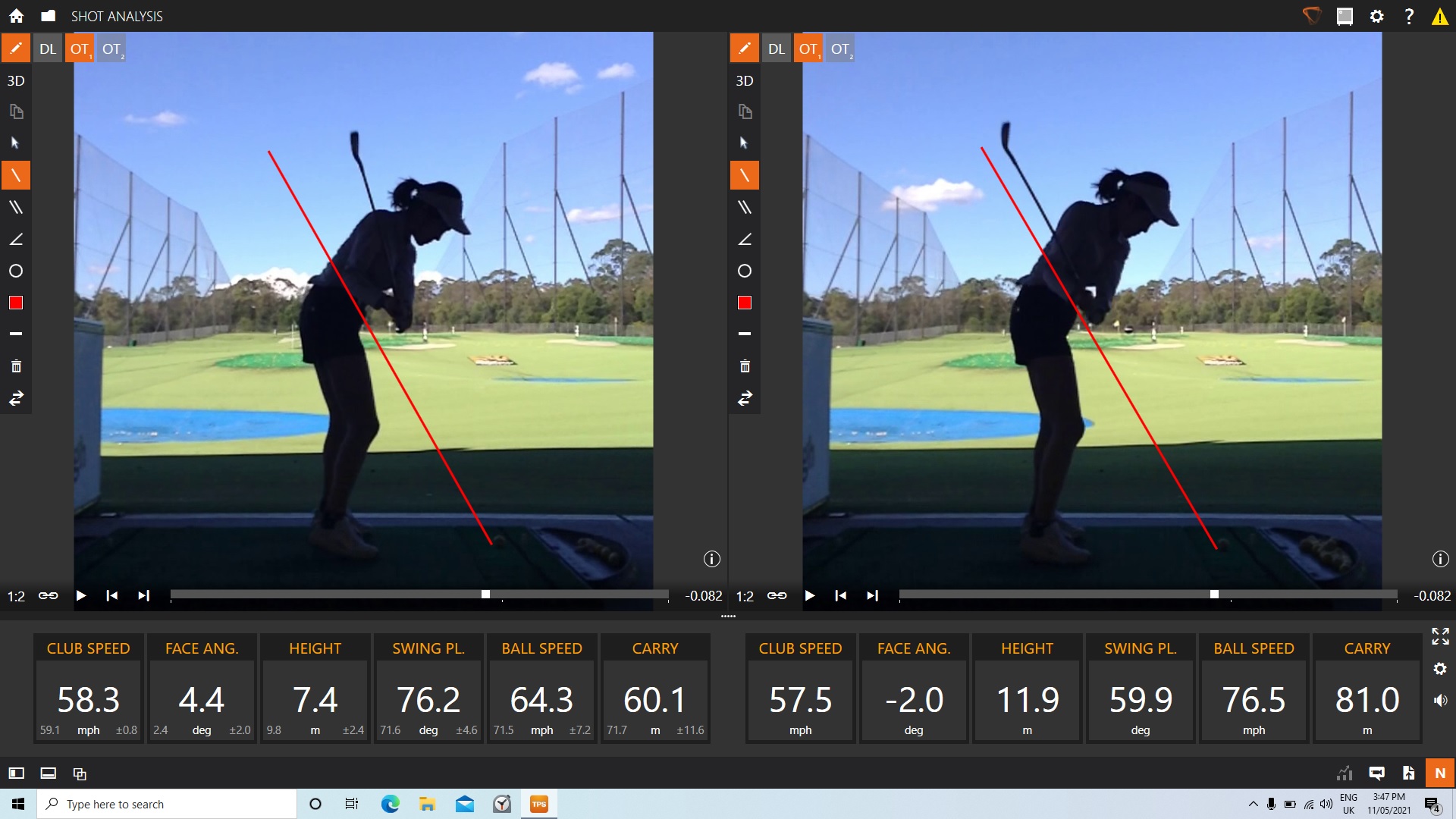Select the single line draw tool in left panel
Image resolution: width=1456 pixels, height=819 pixels.
pos(16,176)
